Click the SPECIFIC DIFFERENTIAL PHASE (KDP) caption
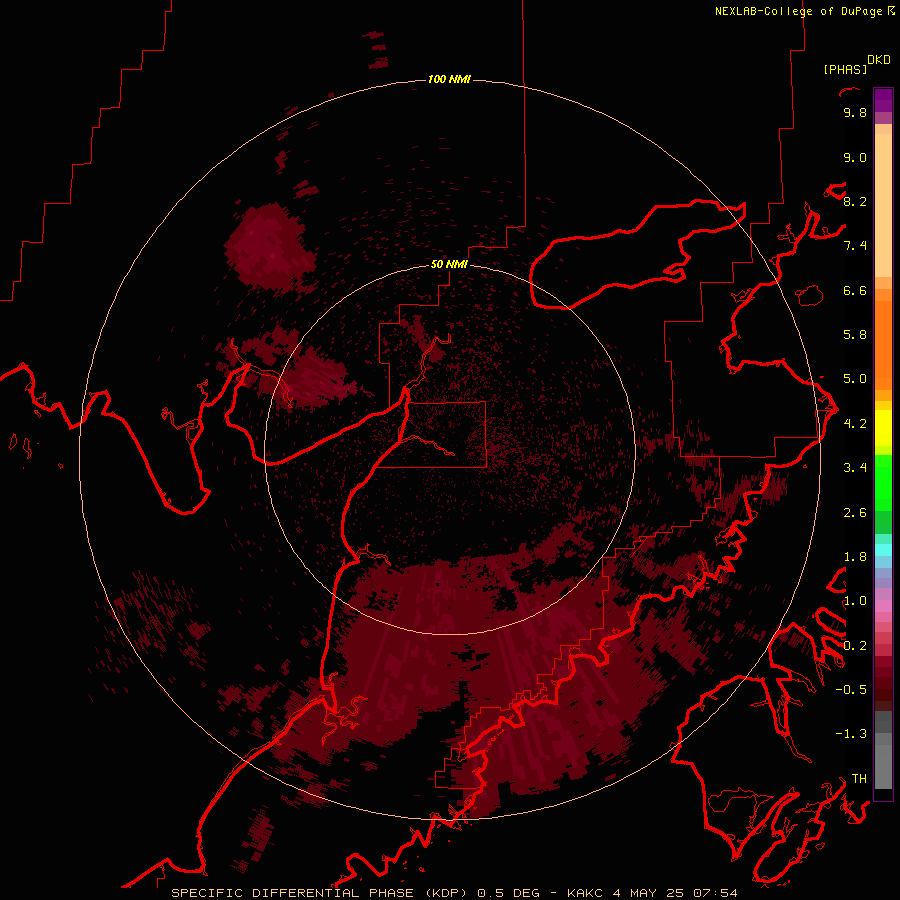 (320, 893)
